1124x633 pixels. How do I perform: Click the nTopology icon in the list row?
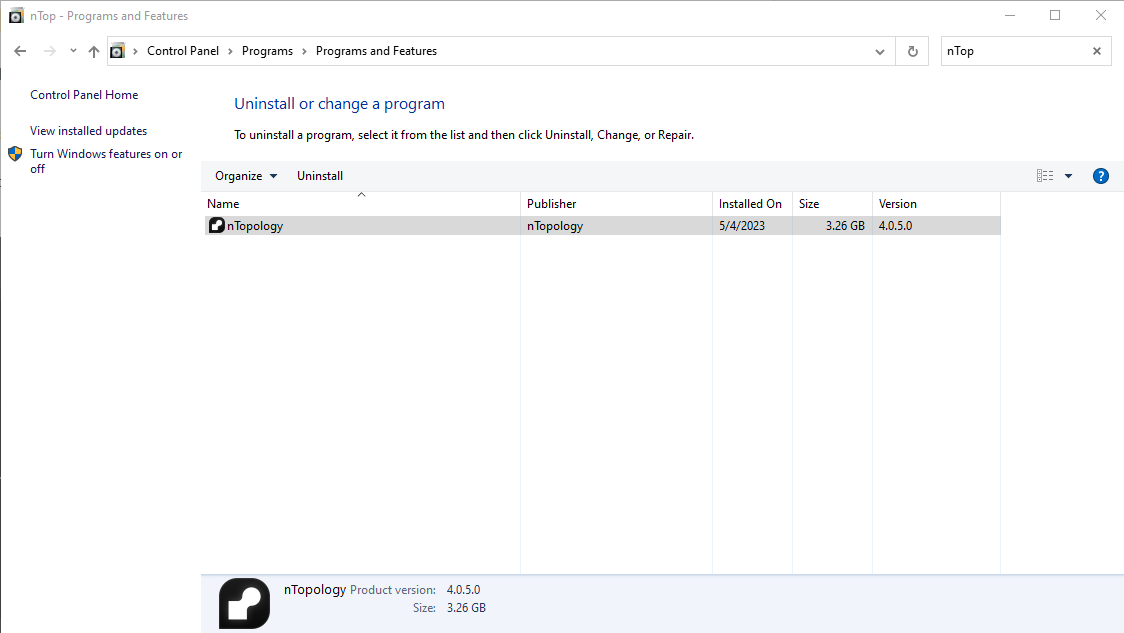[216, 225]
